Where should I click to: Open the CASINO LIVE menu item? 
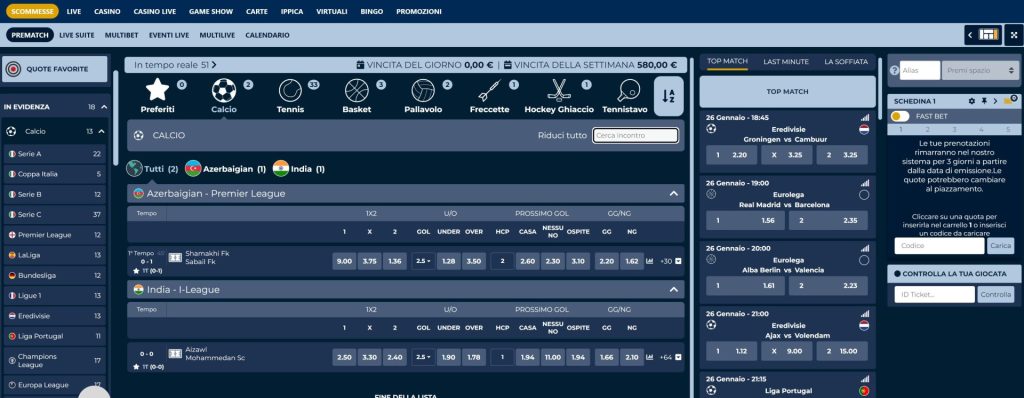(x=155, y=12)
